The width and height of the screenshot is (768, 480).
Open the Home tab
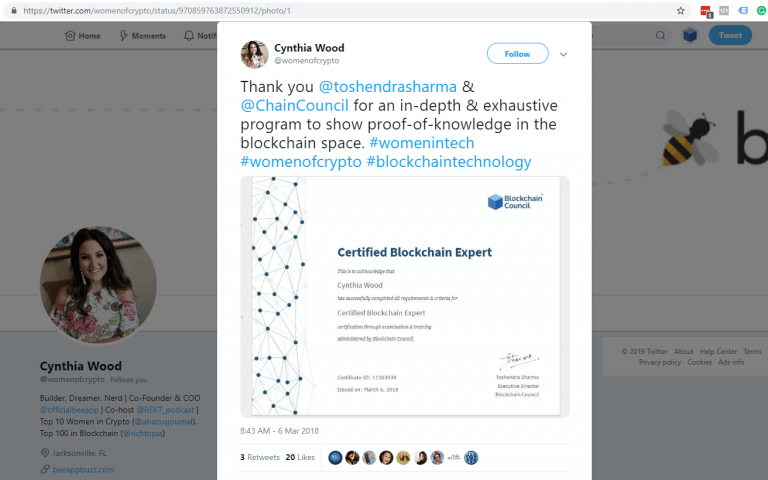pyautogui.click(x=82, y=36)
